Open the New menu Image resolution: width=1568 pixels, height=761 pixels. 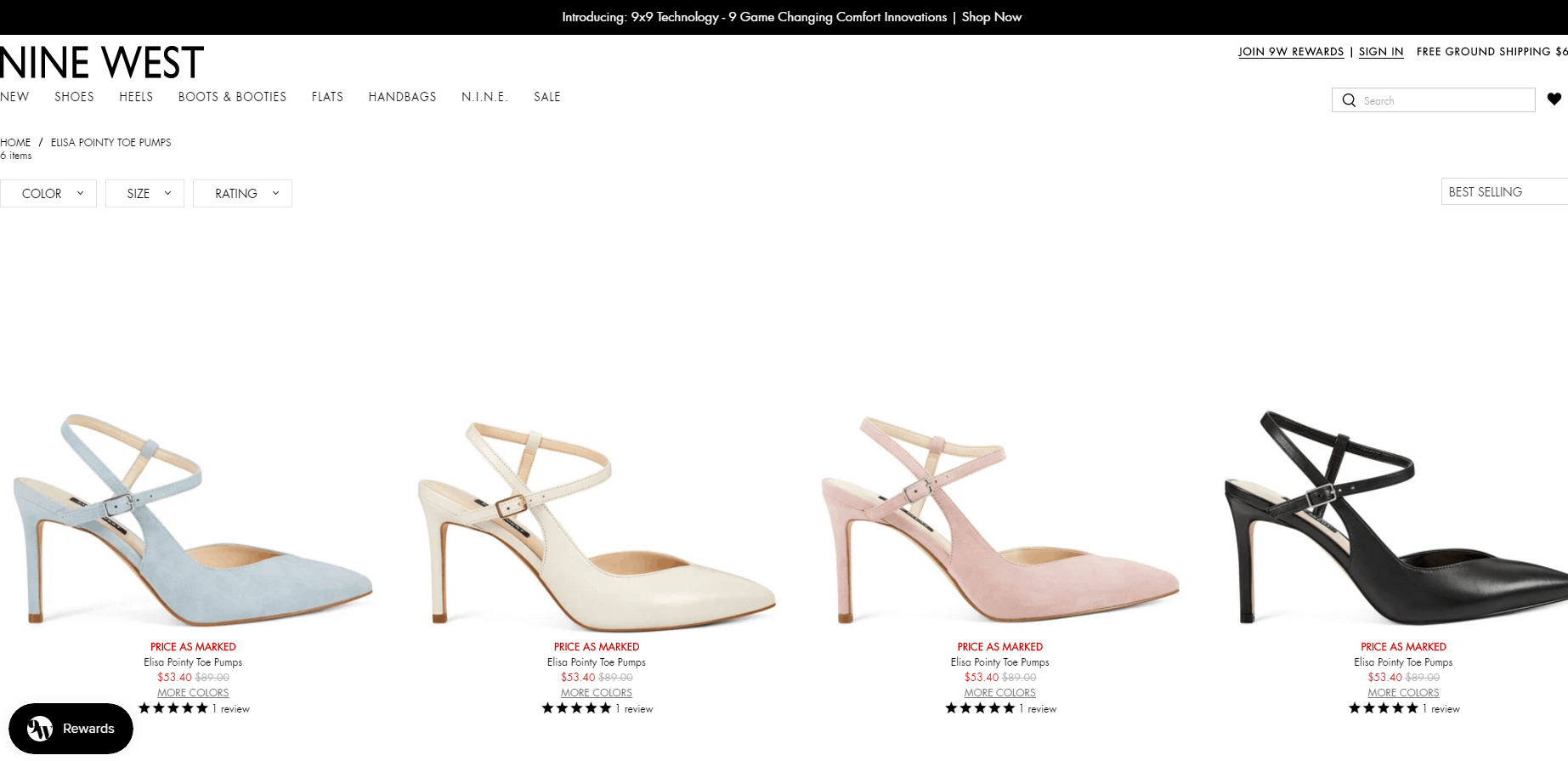coord(14,97)
